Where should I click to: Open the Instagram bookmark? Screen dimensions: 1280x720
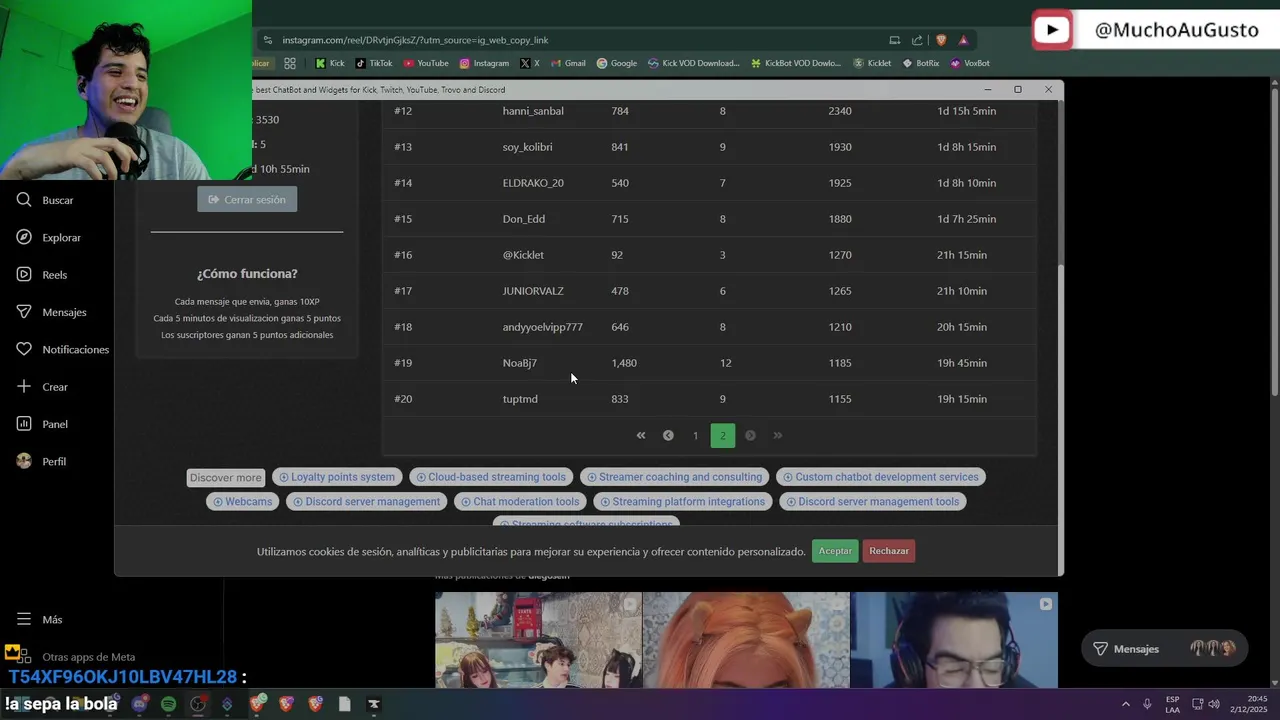484,63
